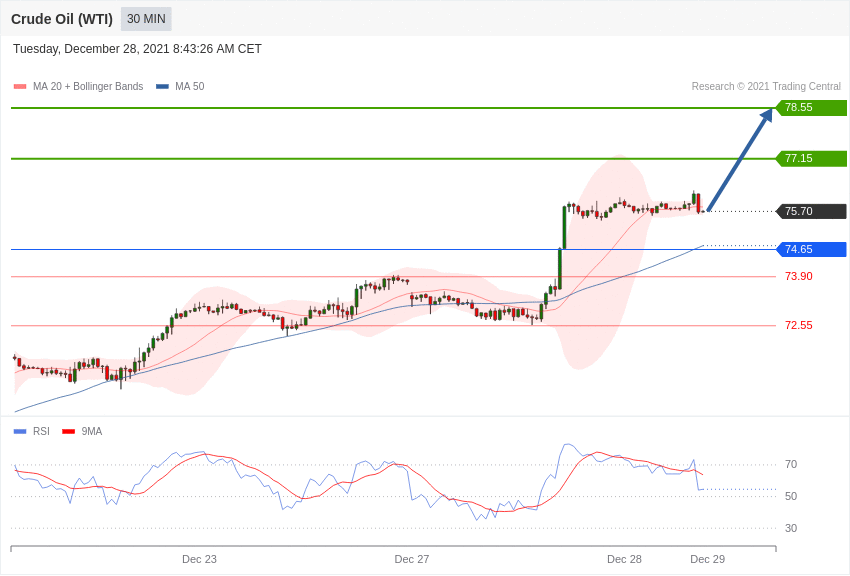Image resolution: width=850 pixels, height=576 pixels.
Task: Click the red 9MA legend swatch
Action: pyautogui.click(x=69, y=431)
